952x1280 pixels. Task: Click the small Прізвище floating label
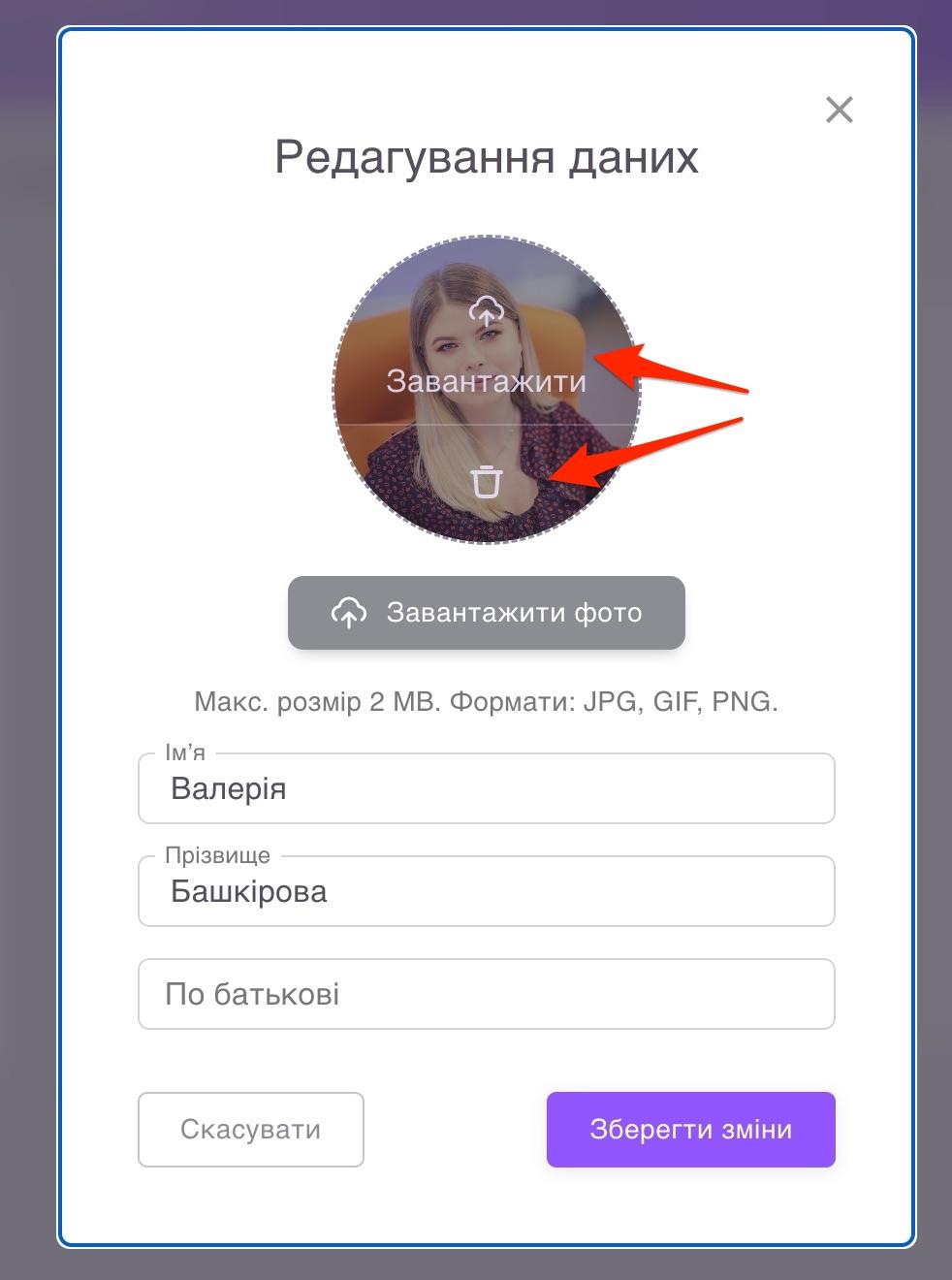click(218, 855)
